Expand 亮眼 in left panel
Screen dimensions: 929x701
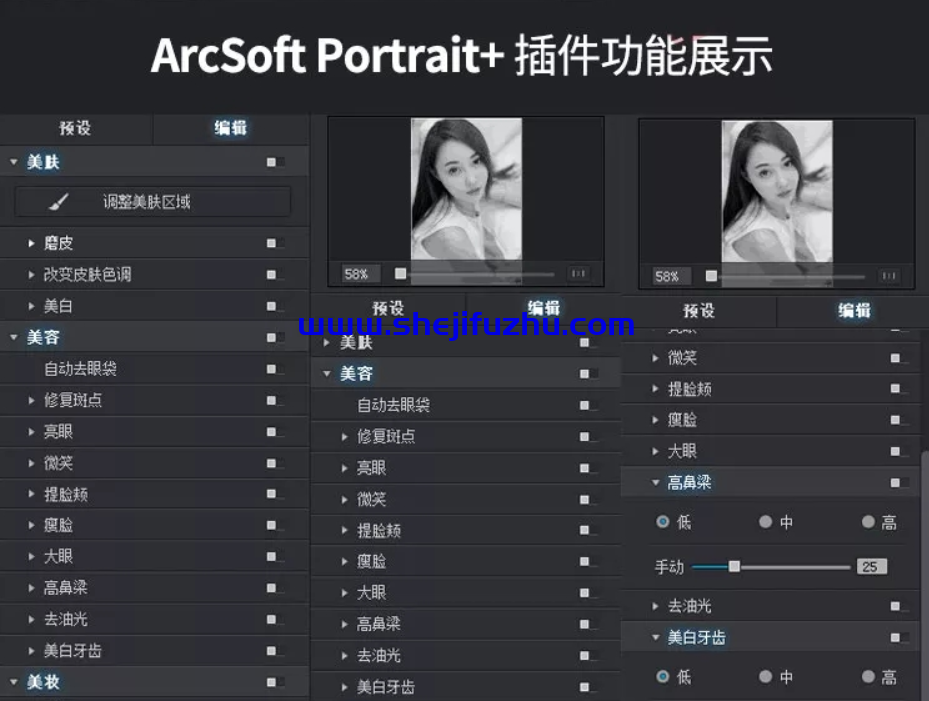(x=31, y=431)
